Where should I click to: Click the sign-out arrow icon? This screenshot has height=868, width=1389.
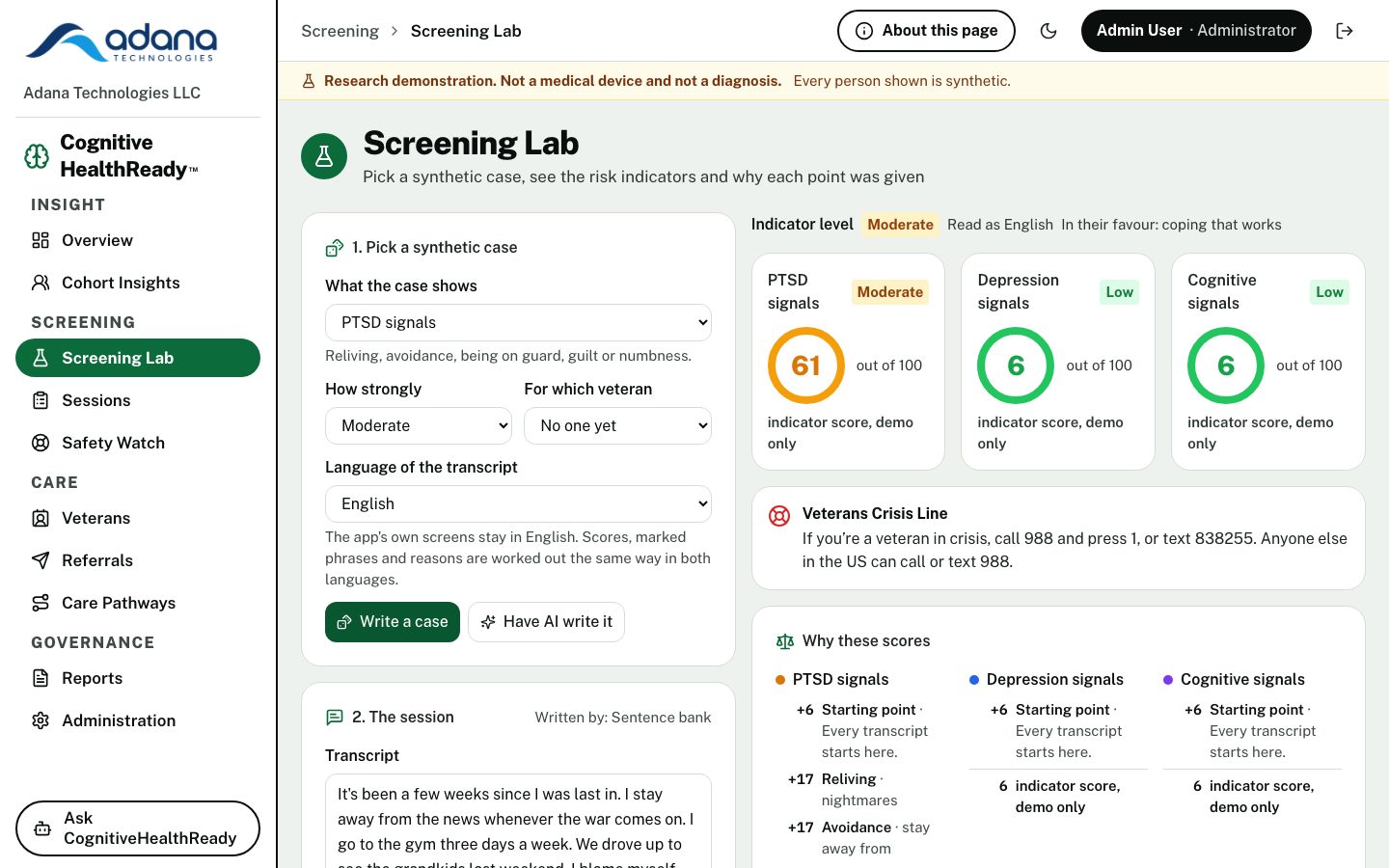point(1345,31)
